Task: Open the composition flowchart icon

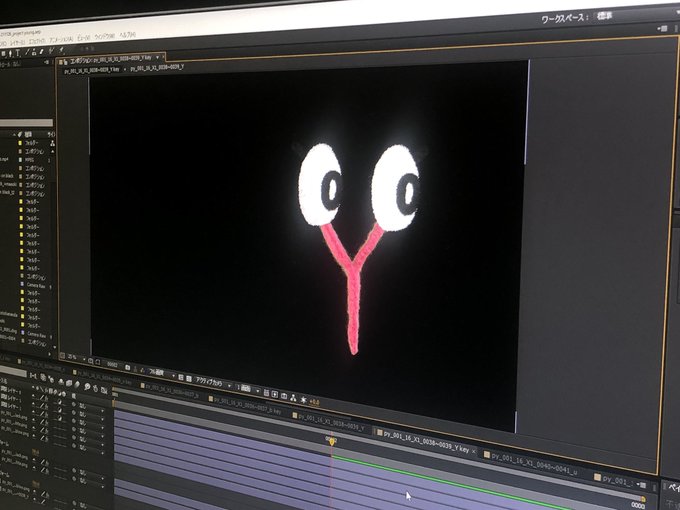Action: 293,398
